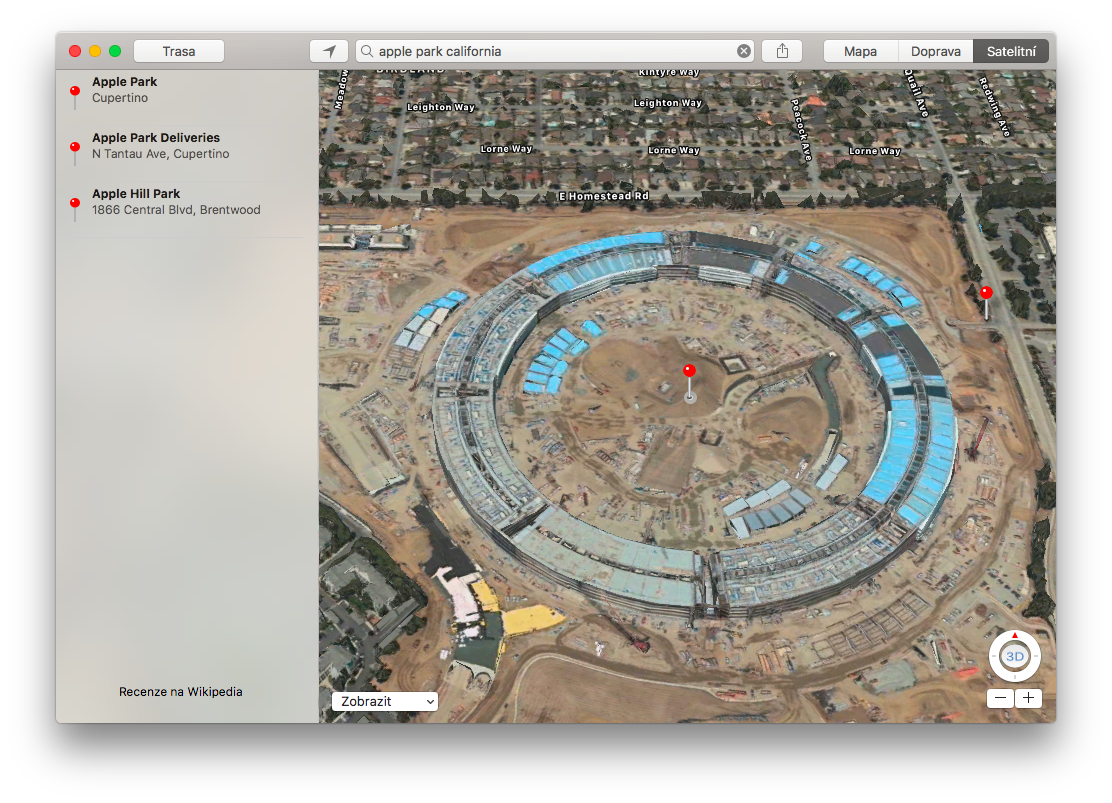
Task: Zoom out with the minus button
Action: [1000, 698]
